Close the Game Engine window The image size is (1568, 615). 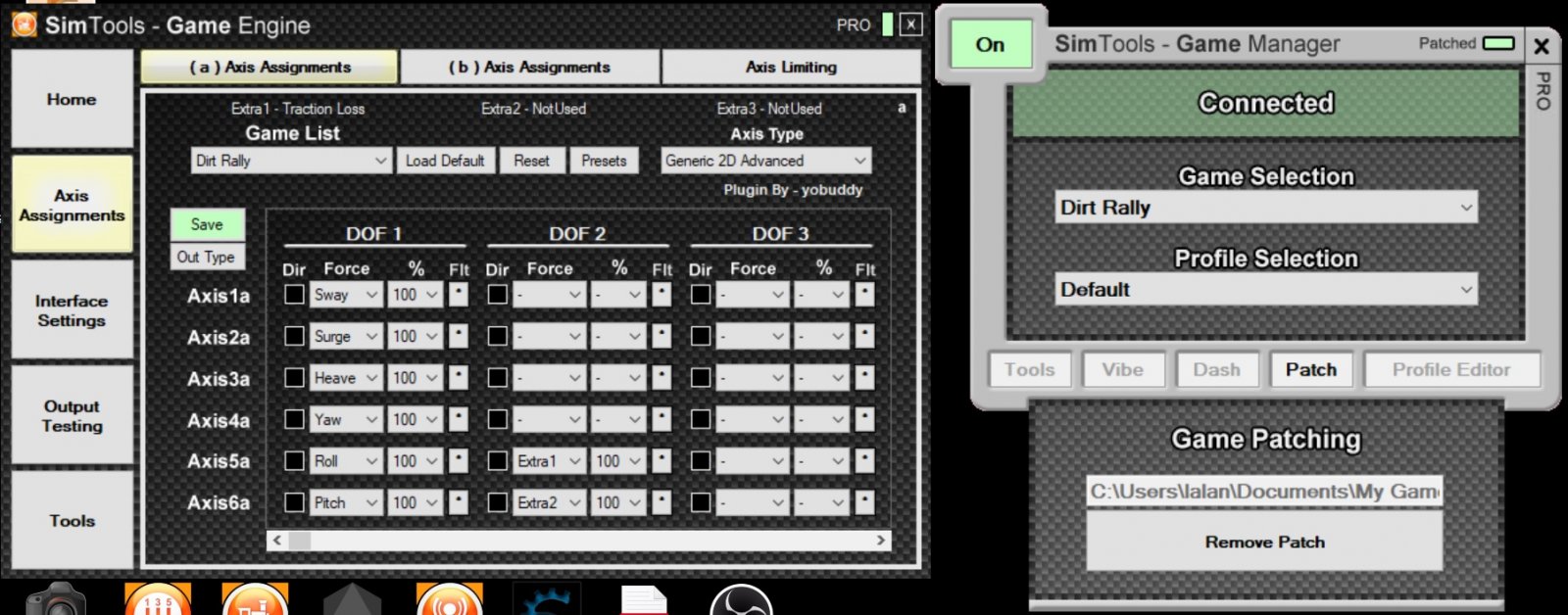(911, 24)
